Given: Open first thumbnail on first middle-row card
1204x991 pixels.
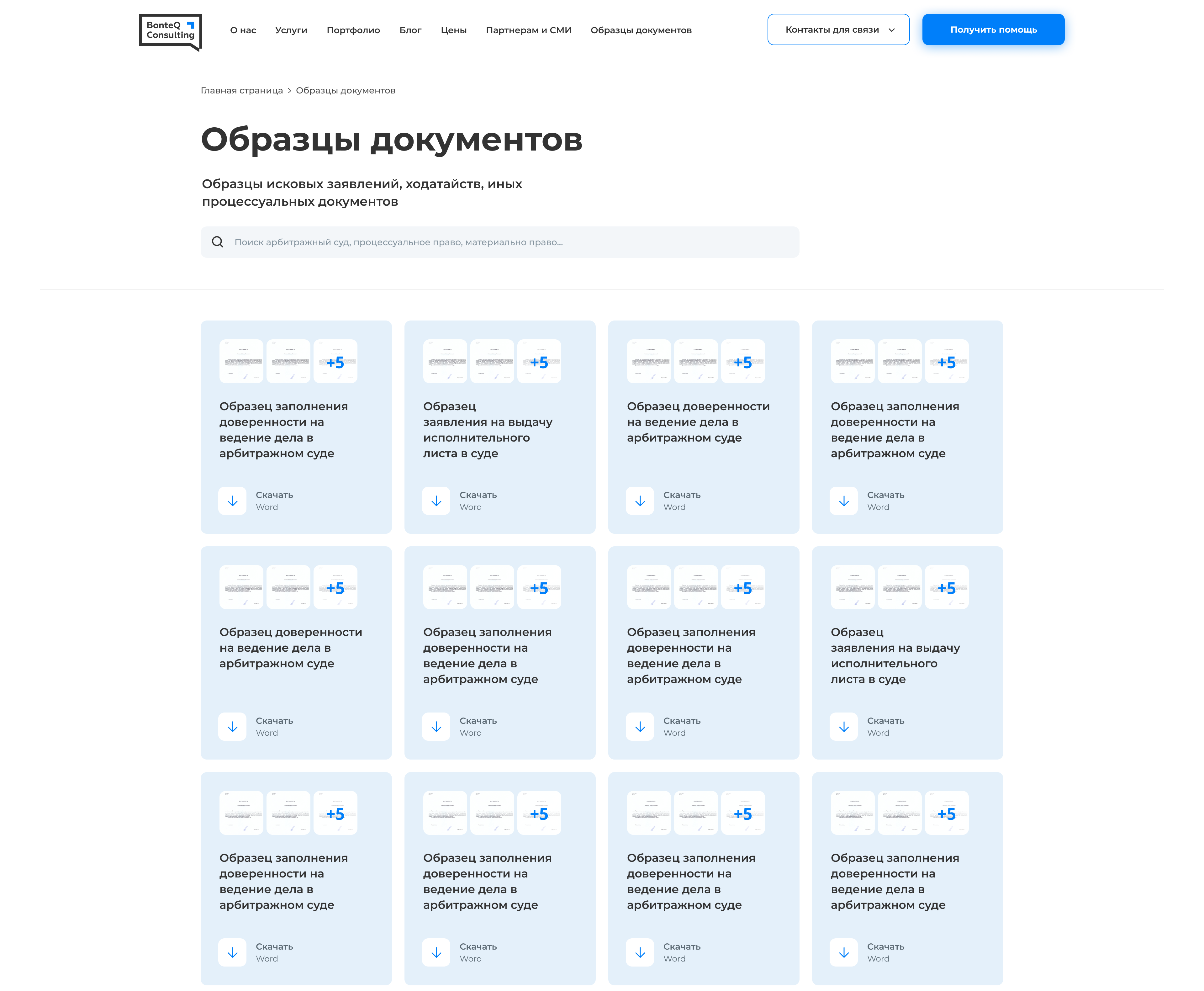Looking at the screenshot, I should click(x=241, y=587).
